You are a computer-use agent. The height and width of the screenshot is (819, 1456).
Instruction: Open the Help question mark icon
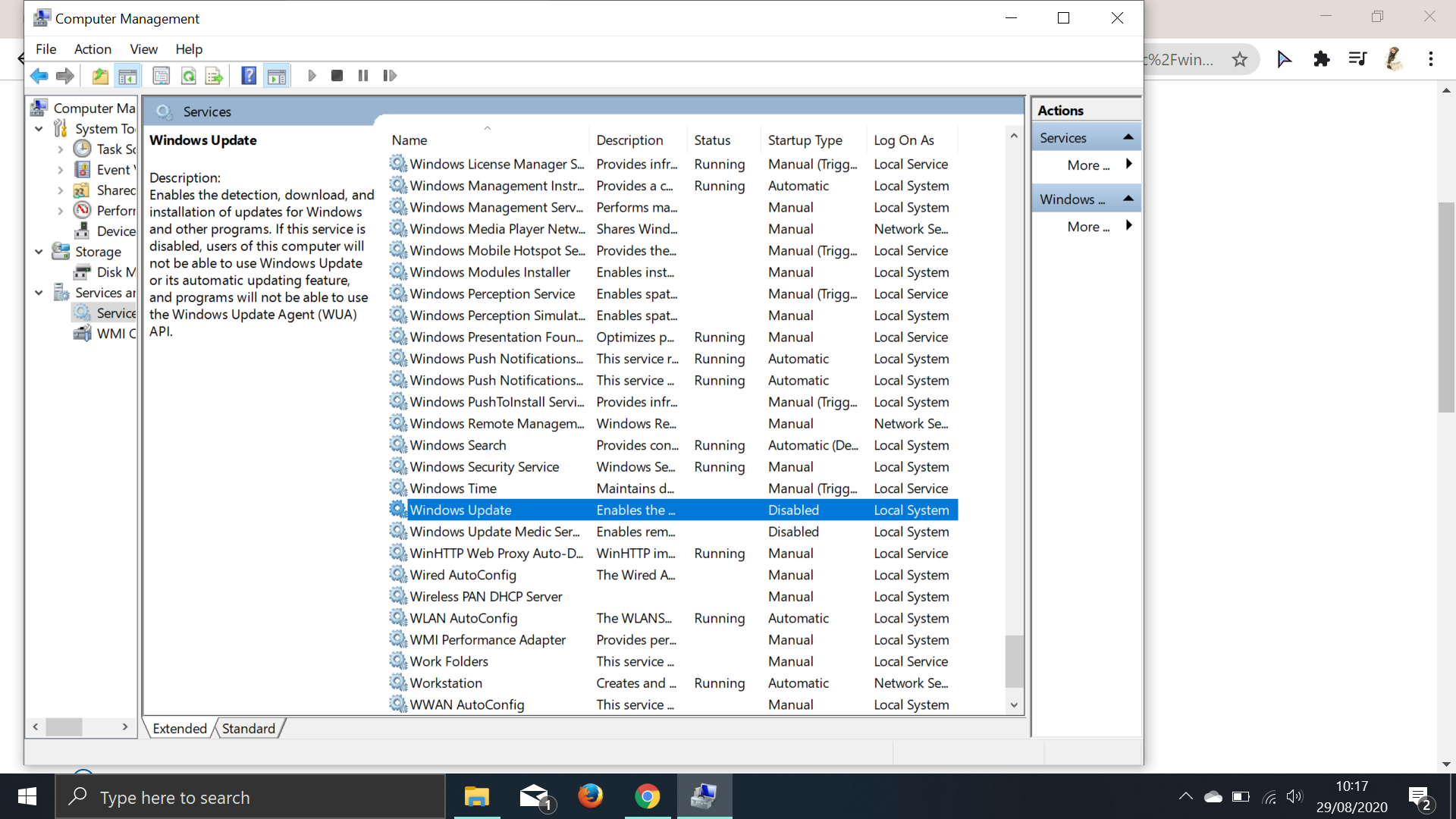tap(249, 76)
